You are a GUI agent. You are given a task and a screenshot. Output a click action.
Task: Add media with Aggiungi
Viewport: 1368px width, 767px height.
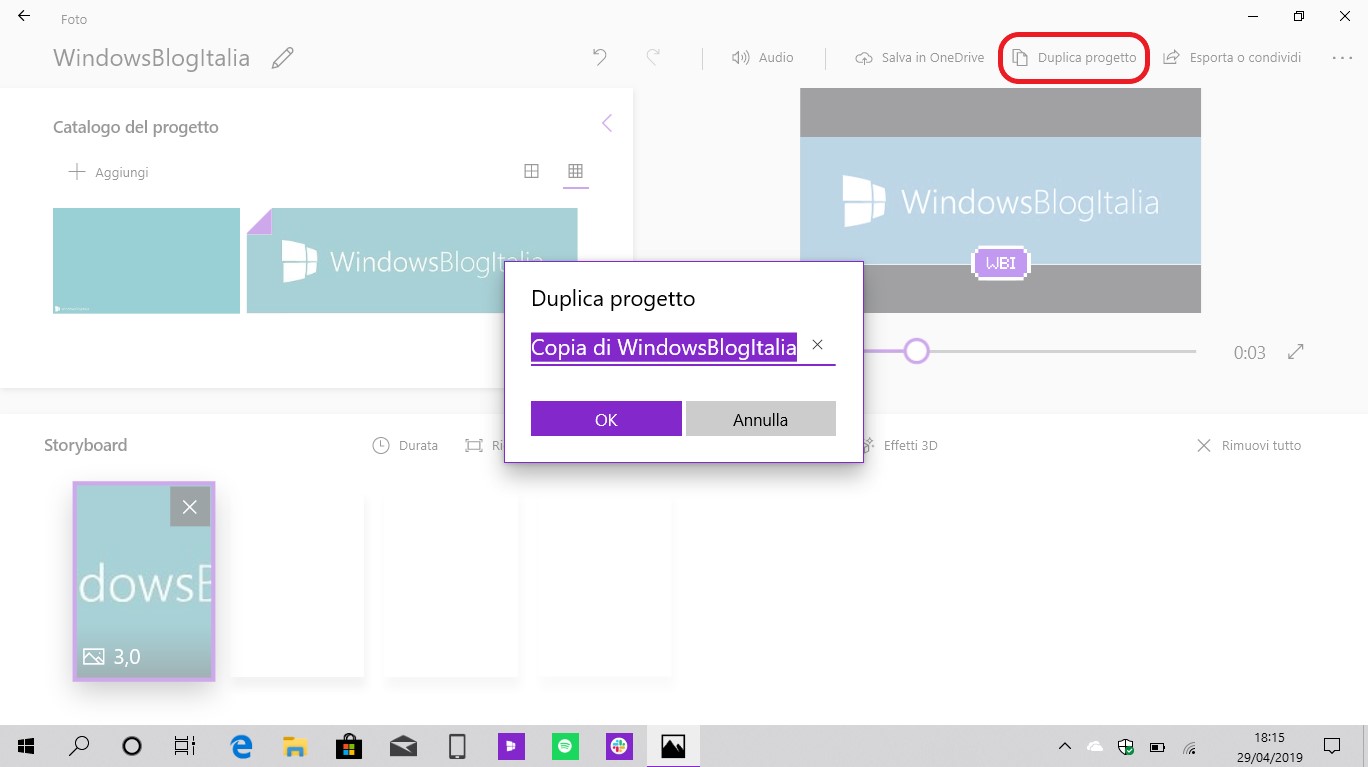[x=108, y=172]
